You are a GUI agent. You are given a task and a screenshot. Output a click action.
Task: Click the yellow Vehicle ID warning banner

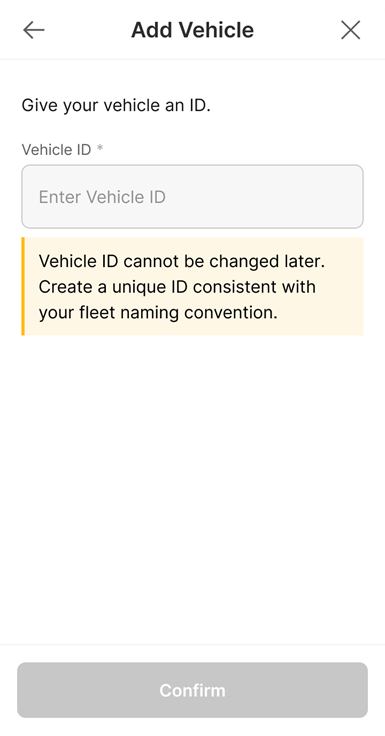click(x=192, y=286)
